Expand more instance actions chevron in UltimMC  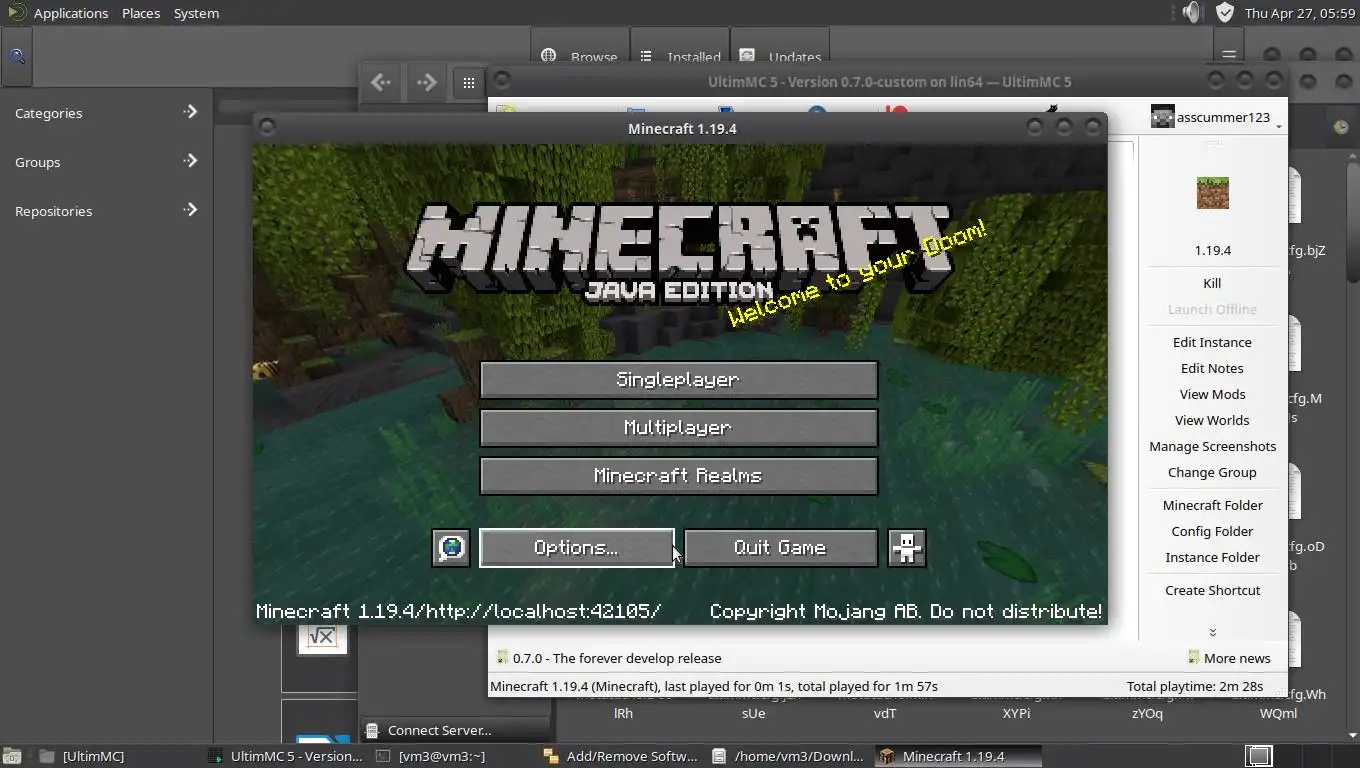[1212, 632]
